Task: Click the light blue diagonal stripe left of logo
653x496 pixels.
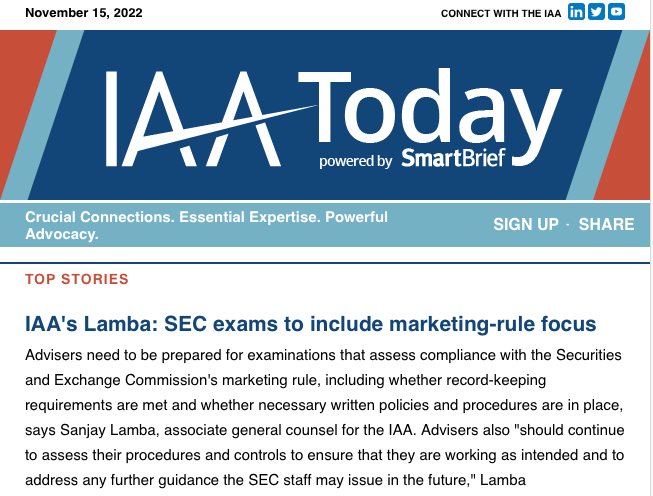Action: pos(44,115)
